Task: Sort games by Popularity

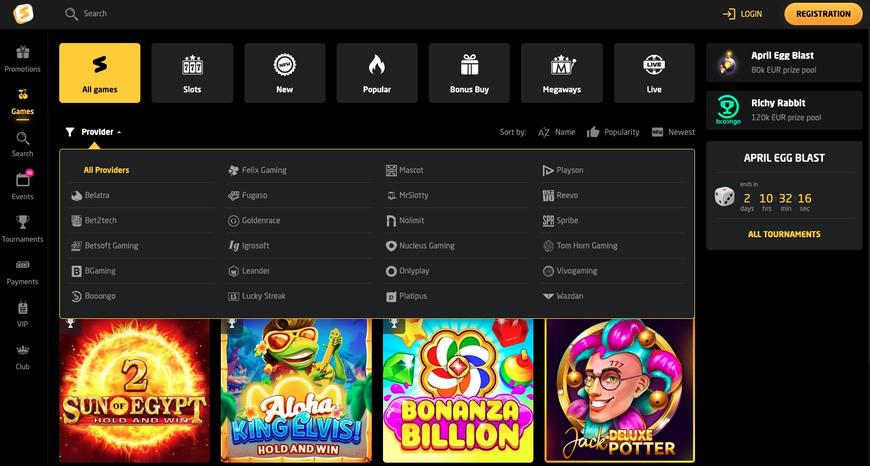Action: click(613, 132)
